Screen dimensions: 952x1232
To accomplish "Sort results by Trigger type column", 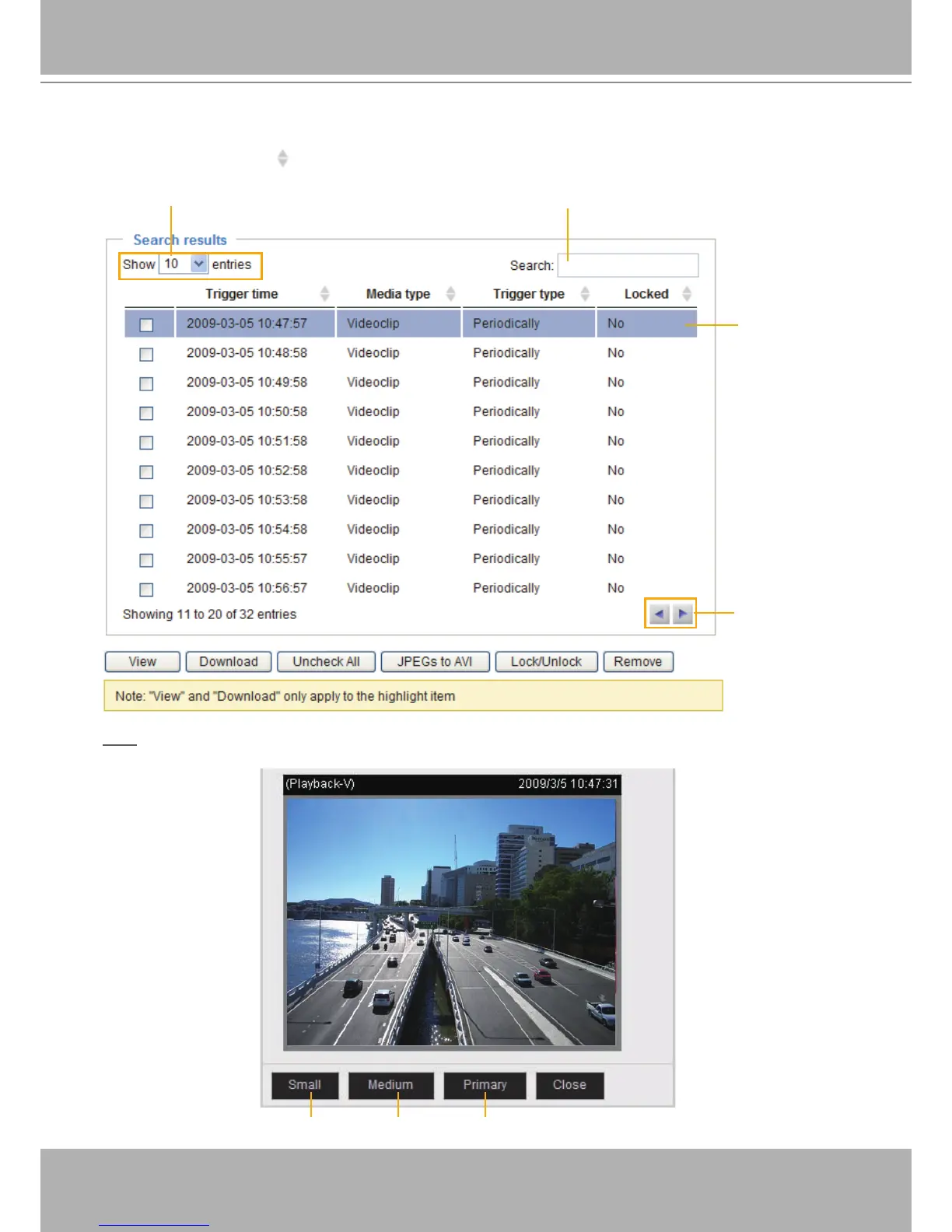I will [x=529, y=294].
